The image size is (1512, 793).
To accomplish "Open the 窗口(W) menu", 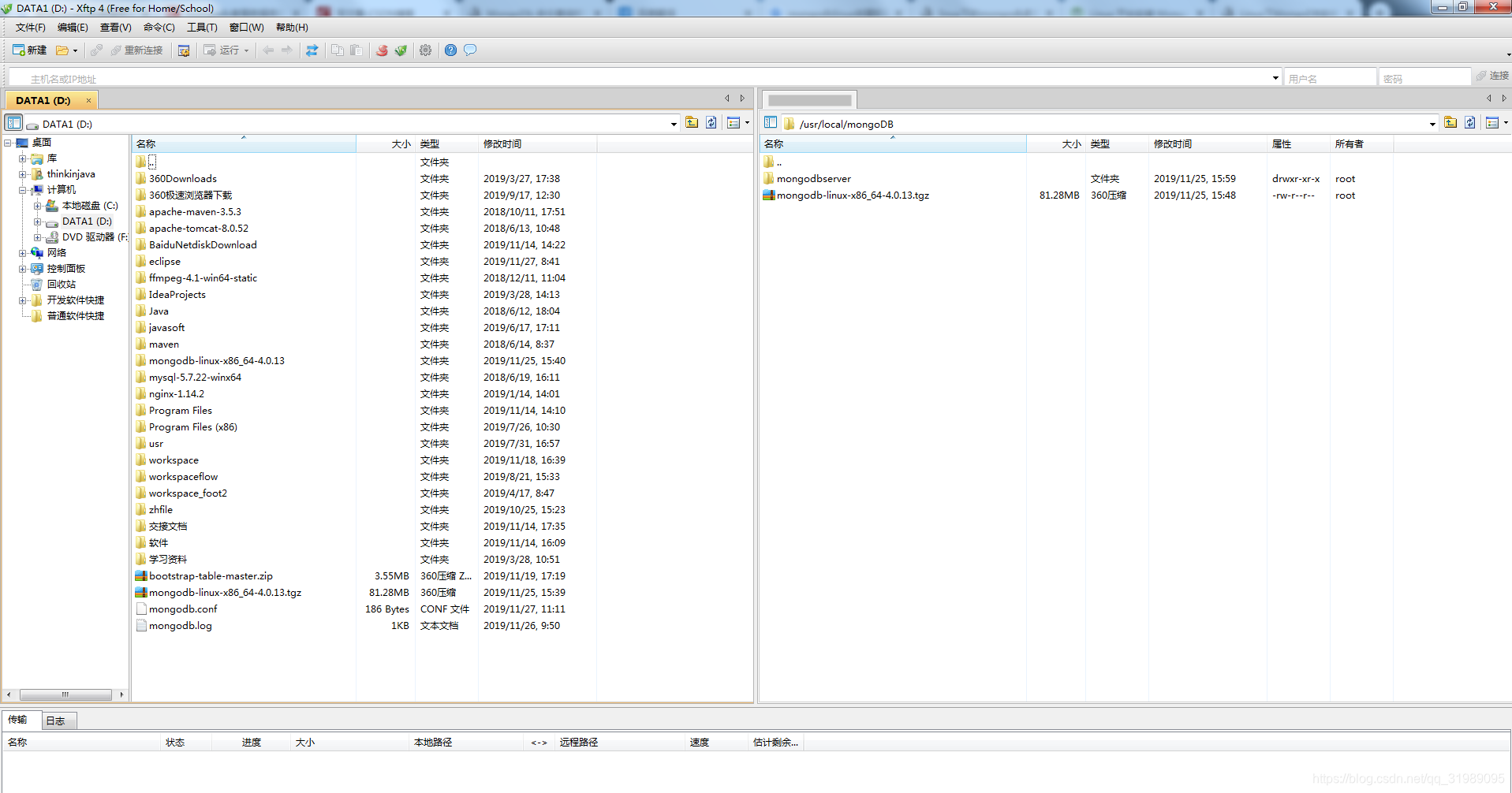I will pos(246,28).
